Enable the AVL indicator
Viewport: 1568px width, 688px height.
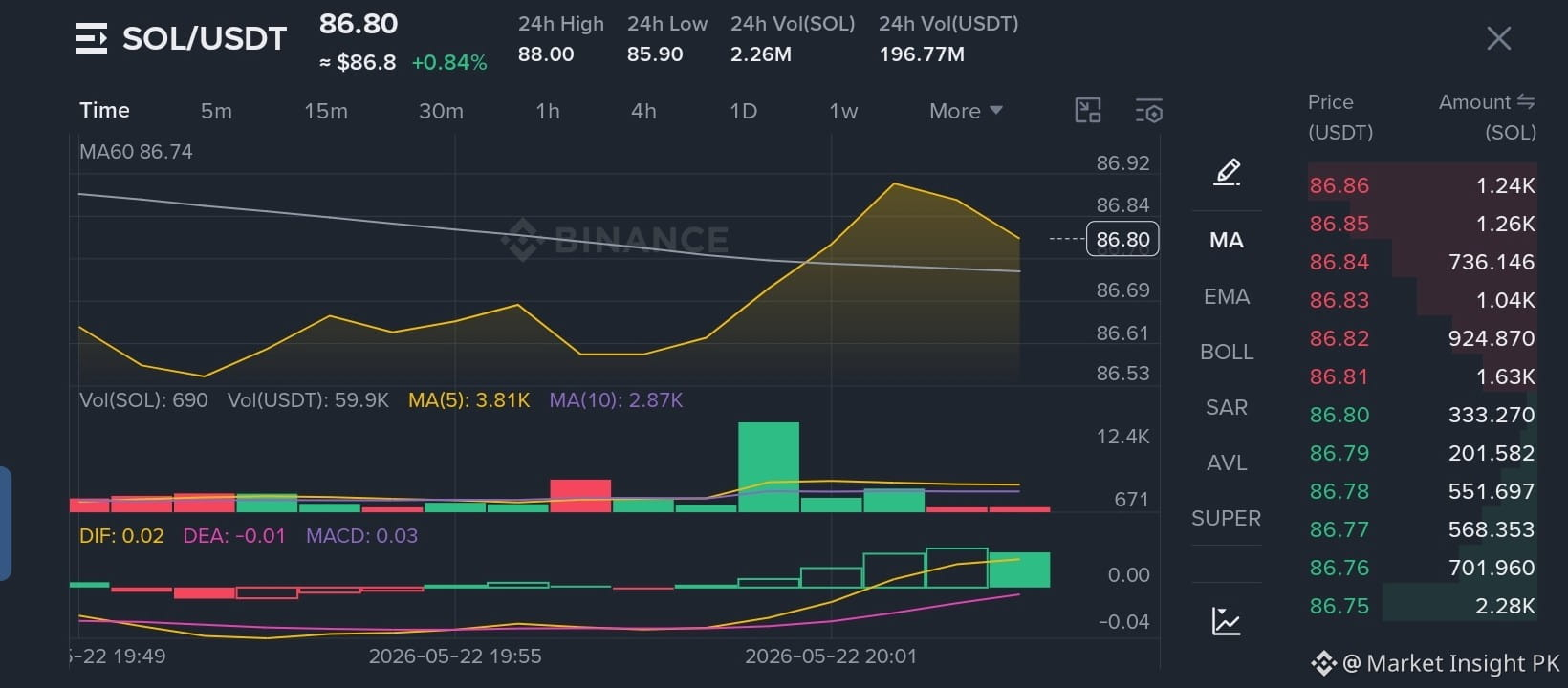point(1227,462)
